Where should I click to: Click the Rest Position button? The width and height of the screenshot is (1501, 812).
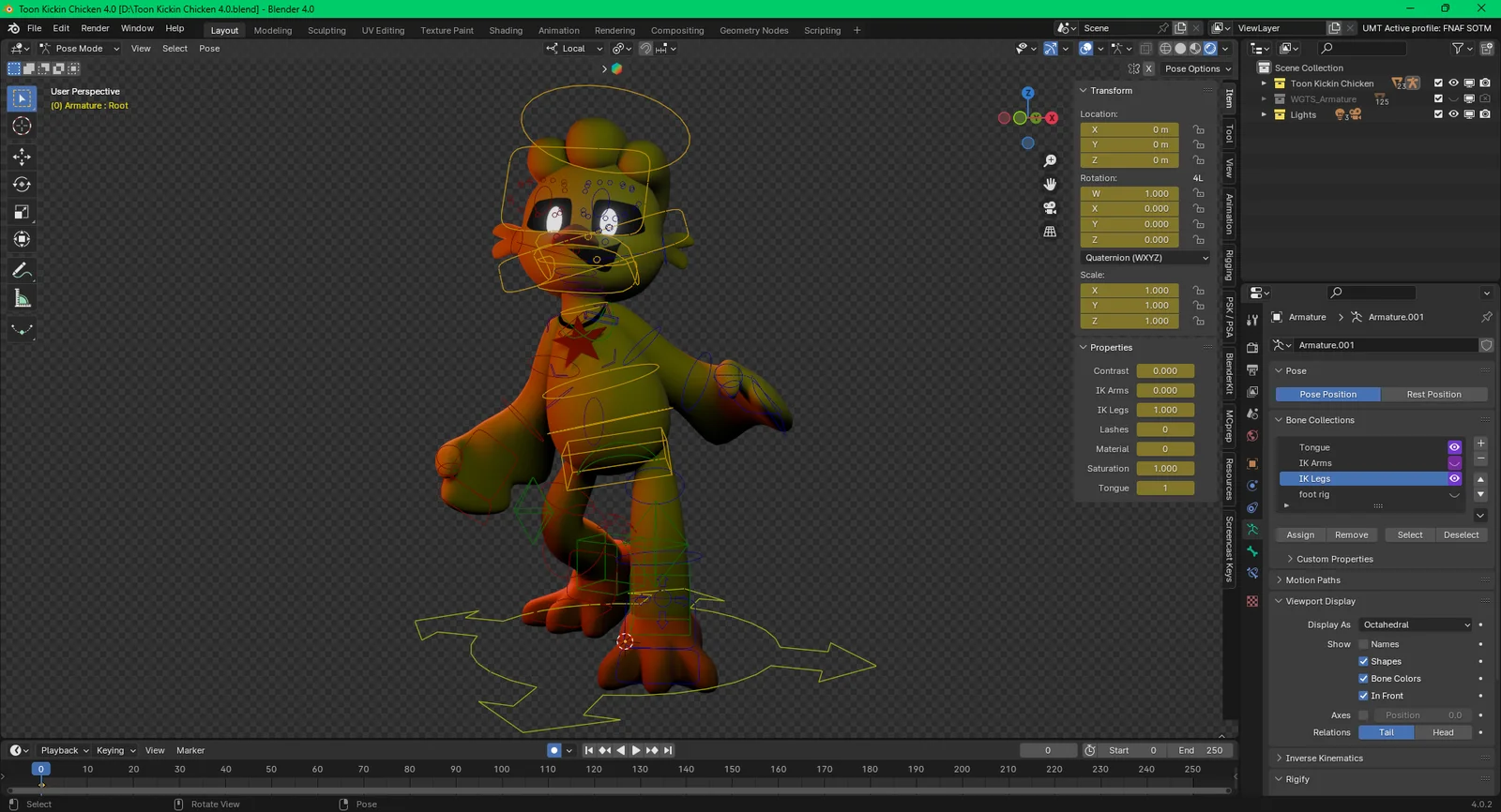[1433, 395]
